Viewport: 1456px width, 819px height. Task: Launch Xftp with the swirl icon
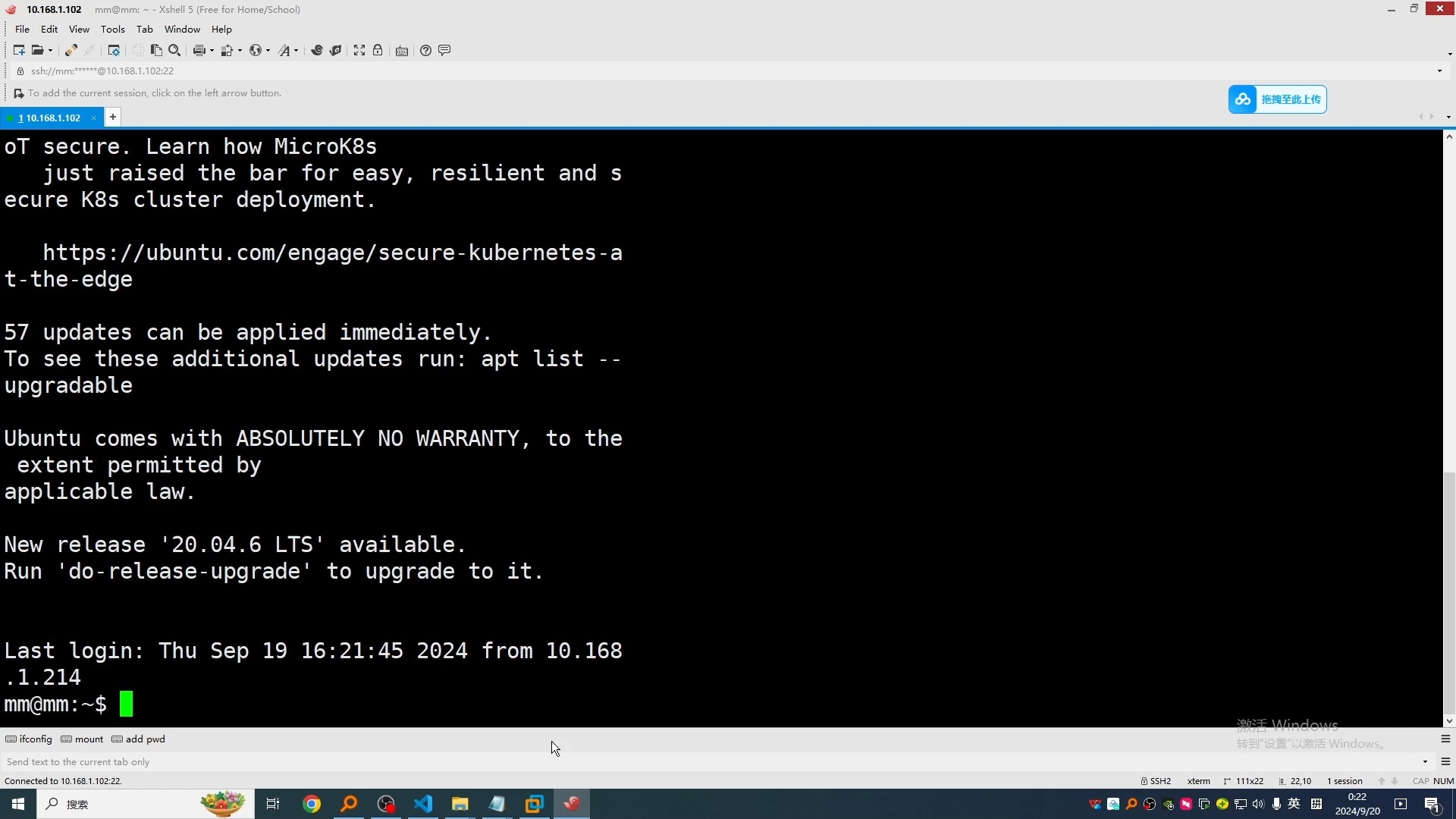pos(317,50)
